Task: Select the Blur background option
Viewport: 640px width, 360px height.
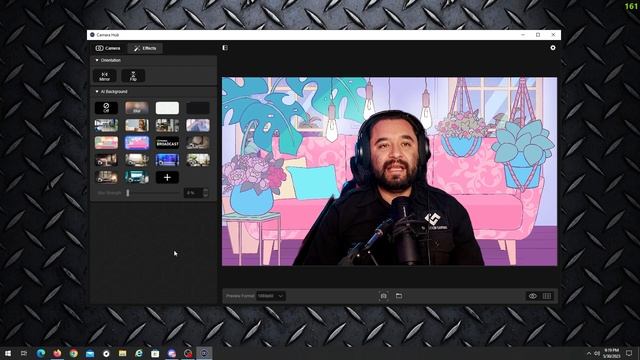Action: click(137, 108)
